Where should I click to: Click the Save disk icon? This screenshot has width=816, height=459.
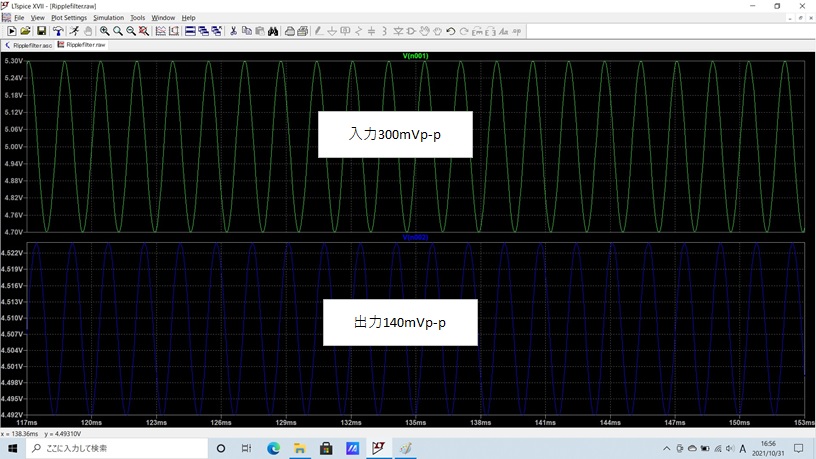41,31
